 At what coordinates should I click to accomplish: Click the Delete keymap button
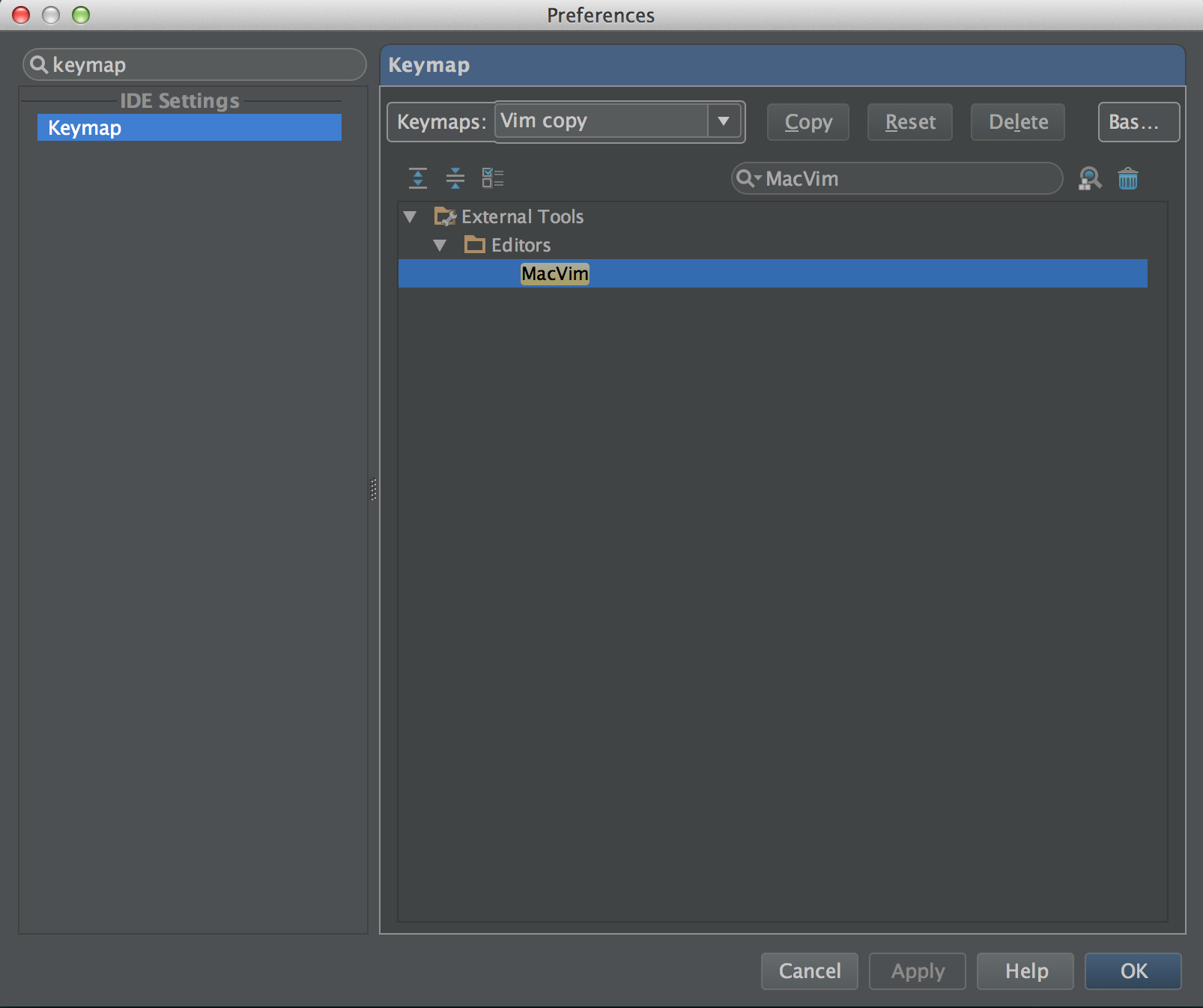[1018, 122]
